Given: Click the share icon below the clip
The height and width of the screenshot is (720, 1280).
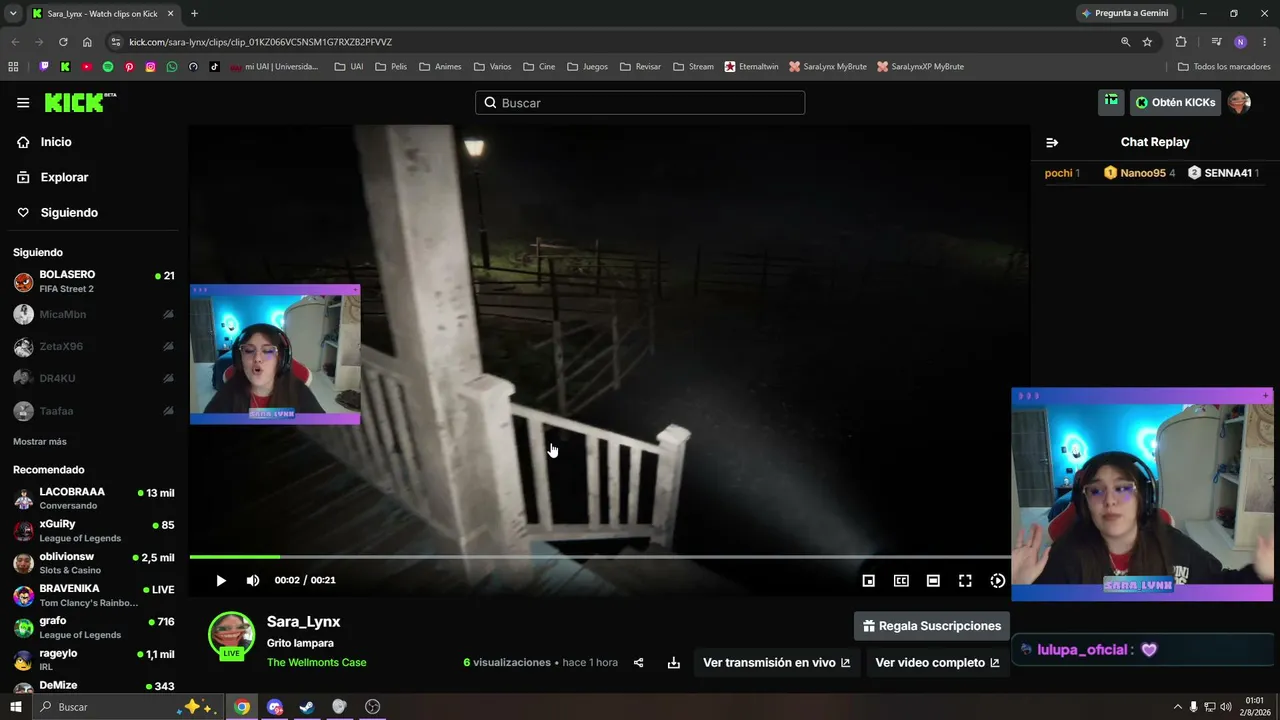Looking at the screenshot, I should pos(639,663).
